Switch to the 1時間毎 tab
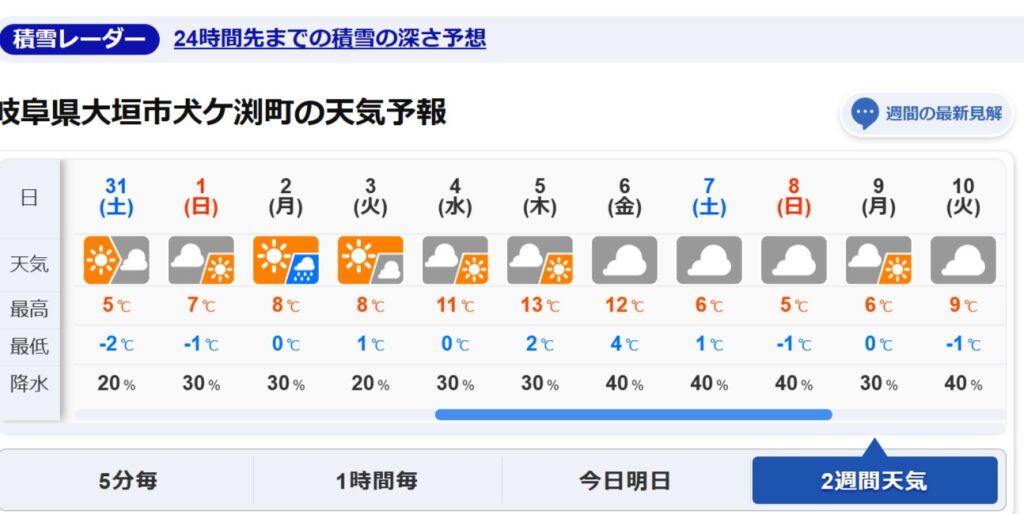Screen dimensions: 1024x514 coord(377,481)
